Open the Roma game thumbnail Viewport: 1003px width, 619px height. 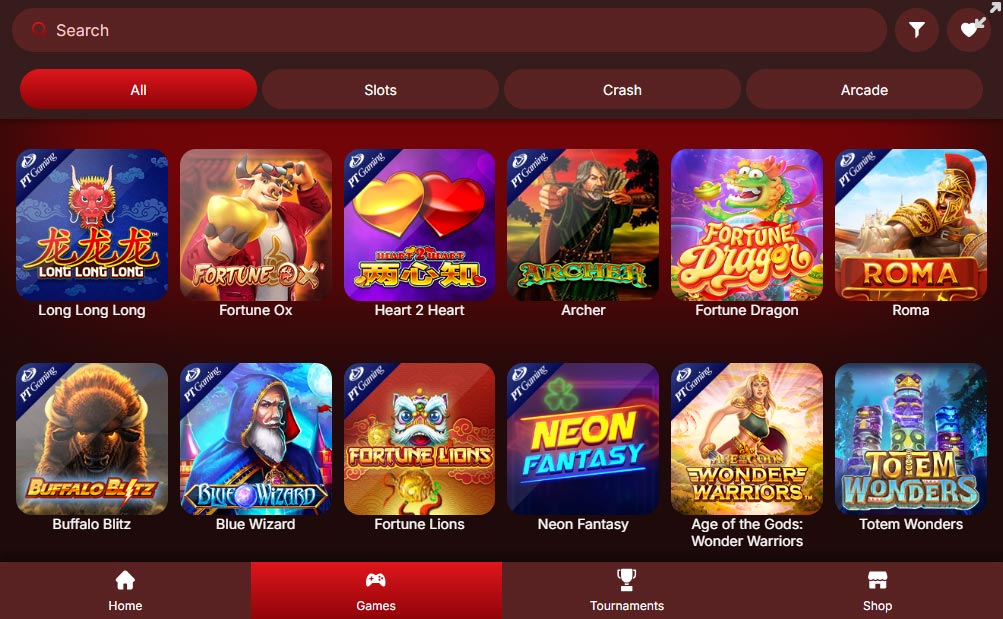[911, 225]
